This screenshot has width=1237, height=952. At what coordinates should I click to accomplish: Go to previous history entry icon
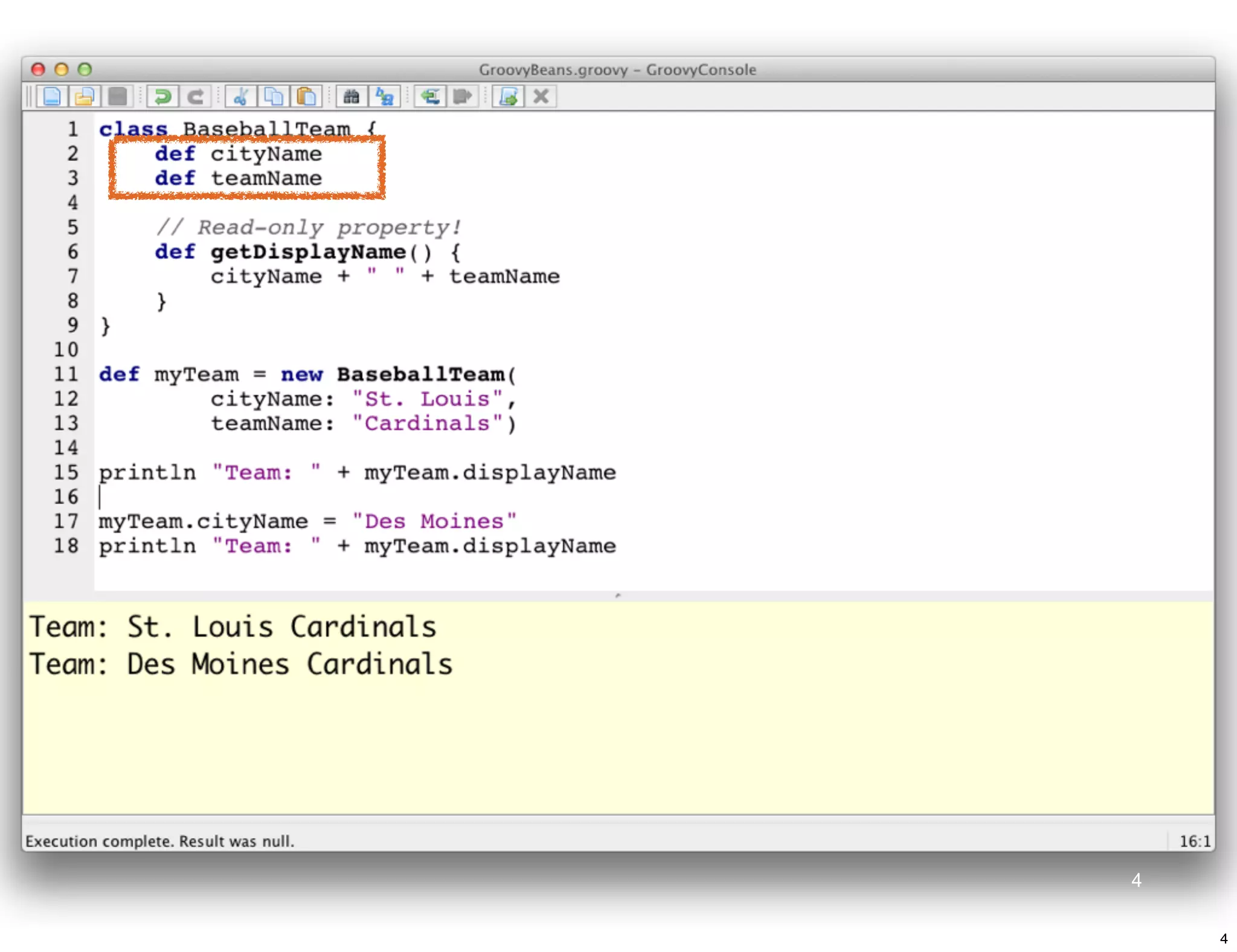pos(430,97)
